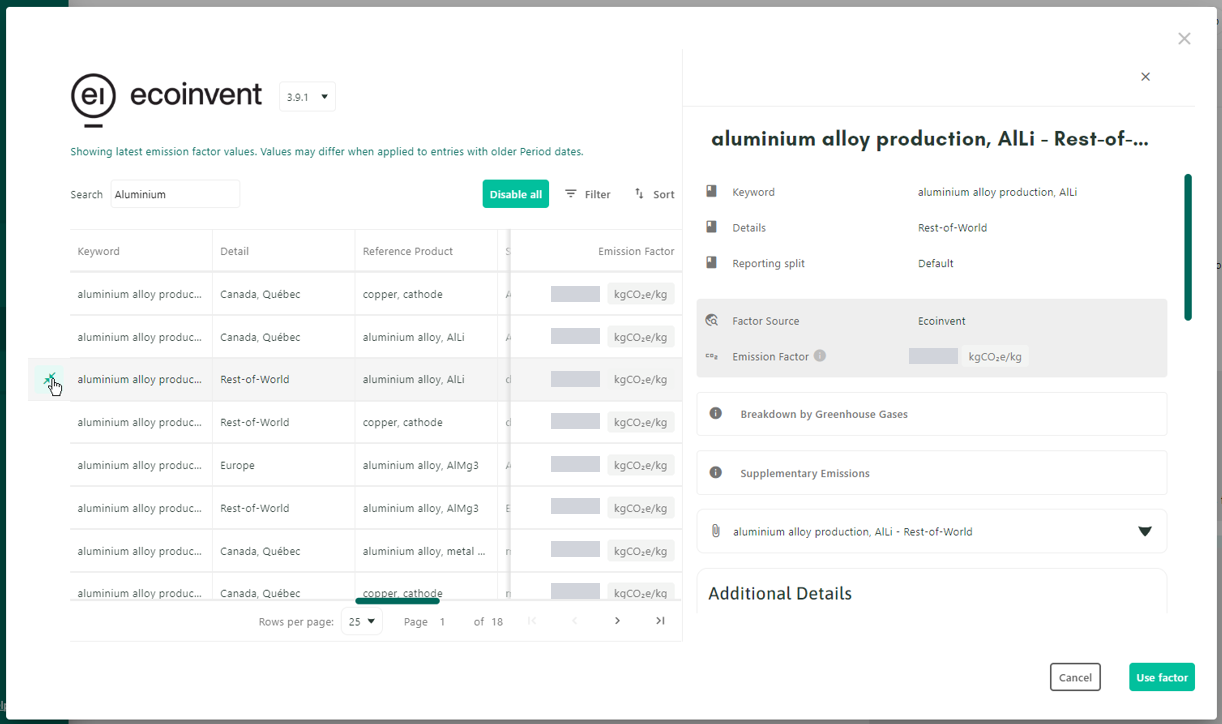The image size is (1222, 724).
Task: Select the Canada, Québec aluminium alloy, AlLi row
Action: click(376, 337)
